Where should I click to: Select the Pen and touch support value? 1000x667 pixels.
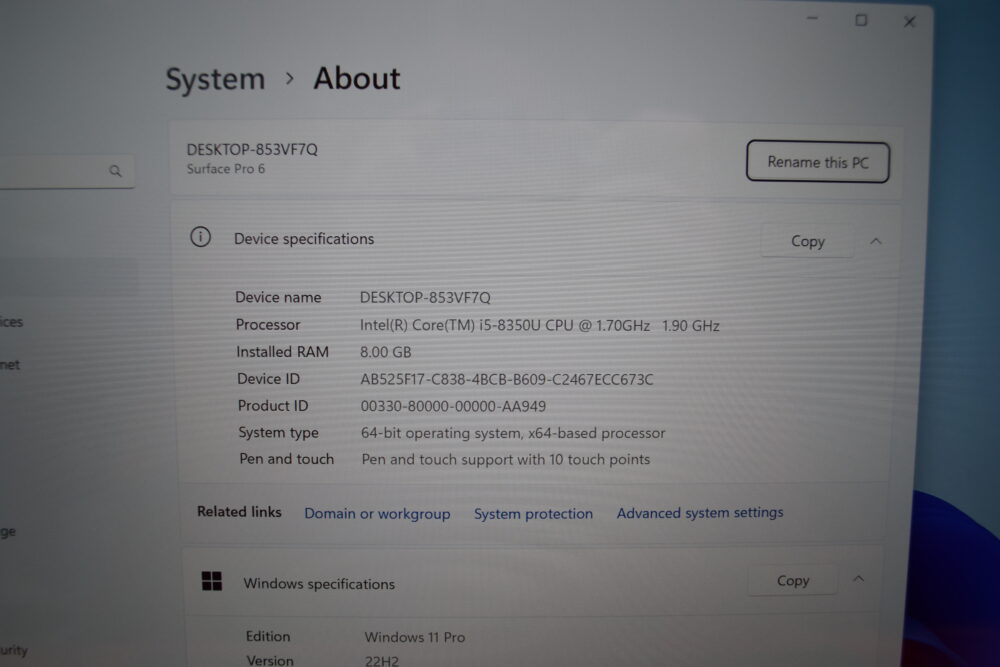point(506,460)
